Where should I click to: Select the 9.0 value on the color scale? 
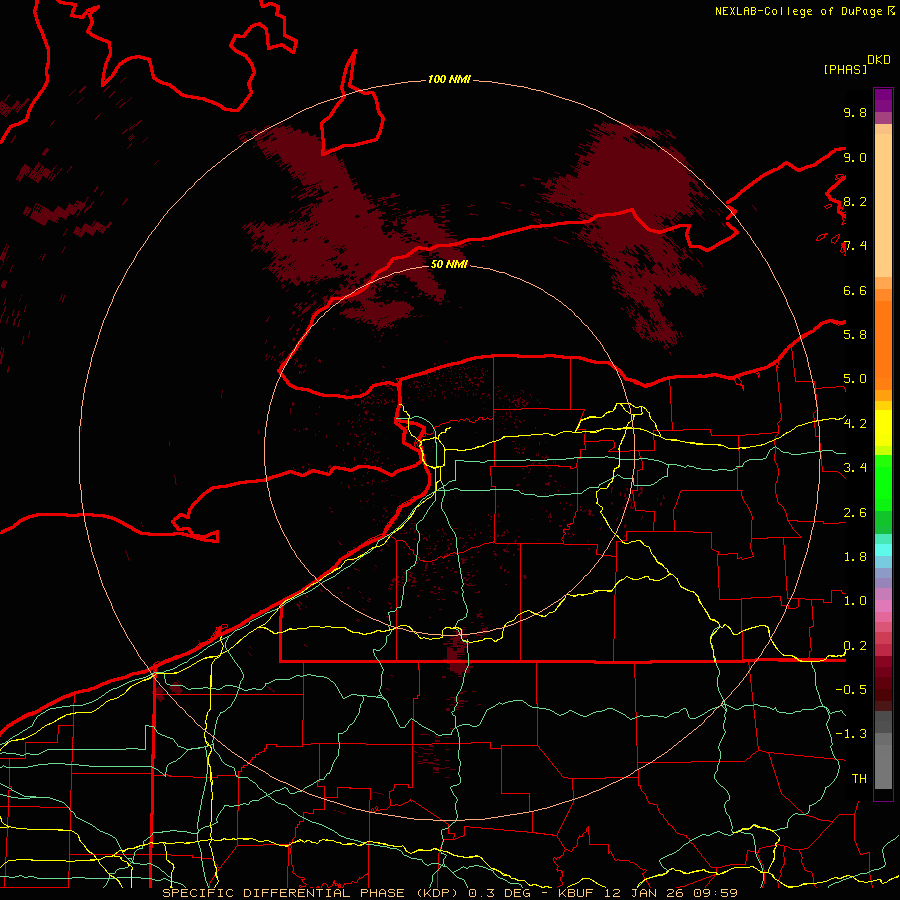(x=855, y=157)
